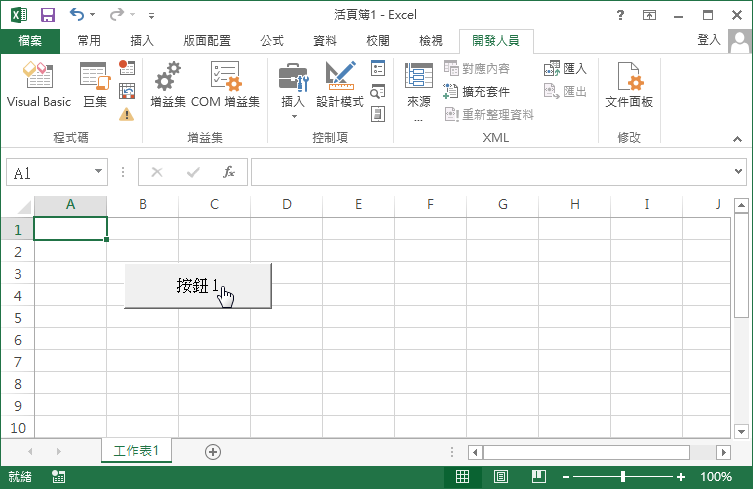The image size is (753, 489).
Task: Click the 按鈕 1 form button
Action: pos(198,286)
